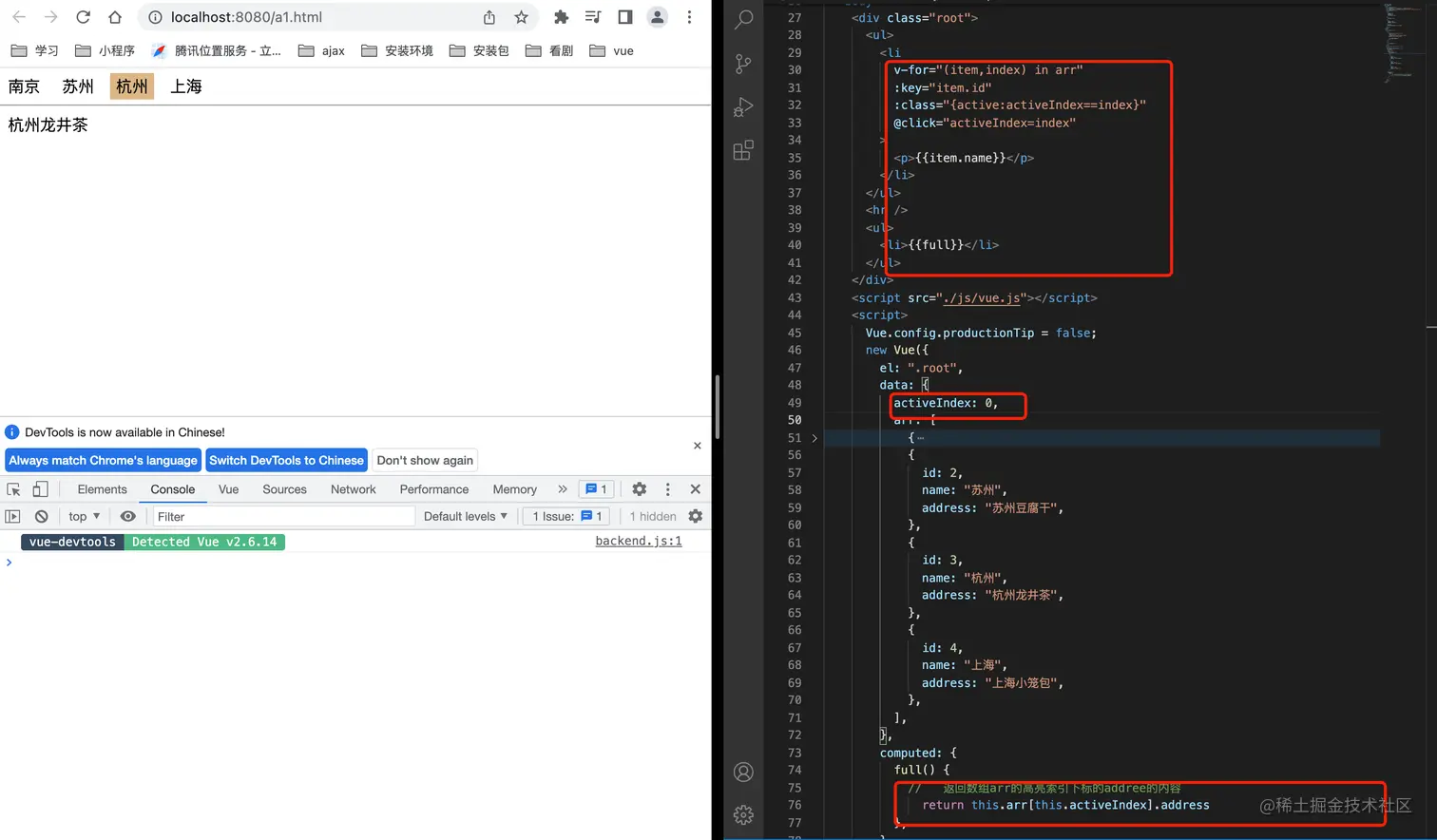Dismiss the DevTools language notice
The width and height of the screenshot is (1437, 840).
[x=698, y=446]
